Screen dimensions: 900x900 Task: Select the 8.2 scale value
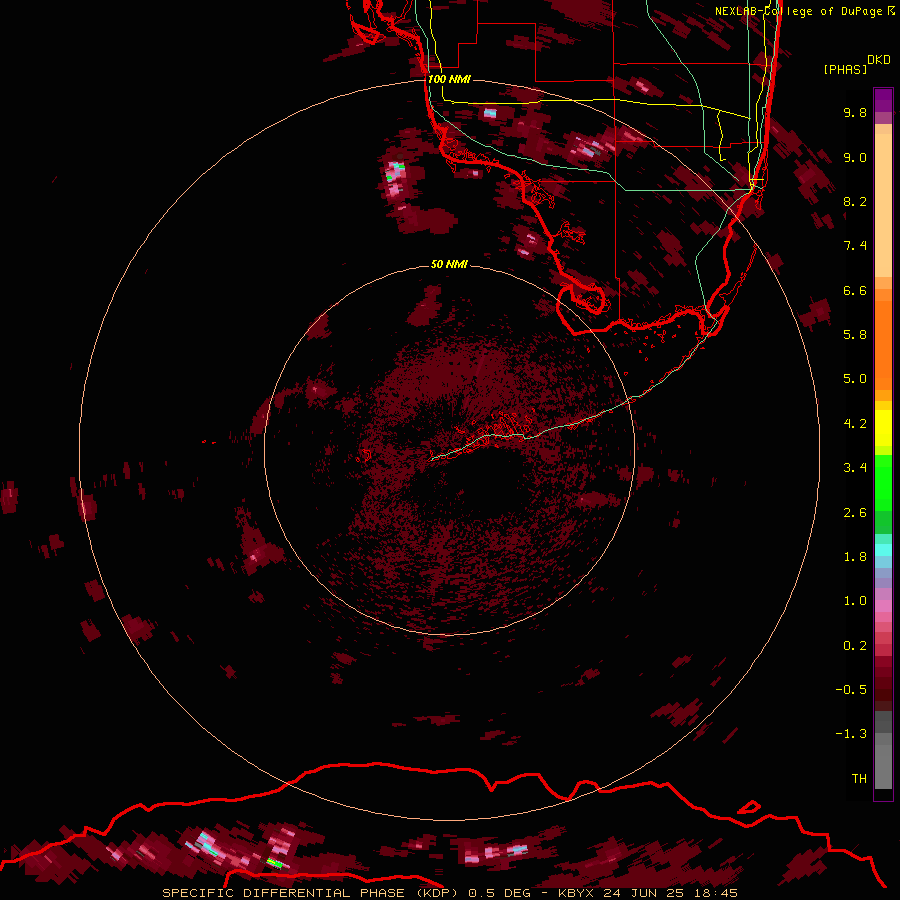pyautogui.click(x=855, y=201)
